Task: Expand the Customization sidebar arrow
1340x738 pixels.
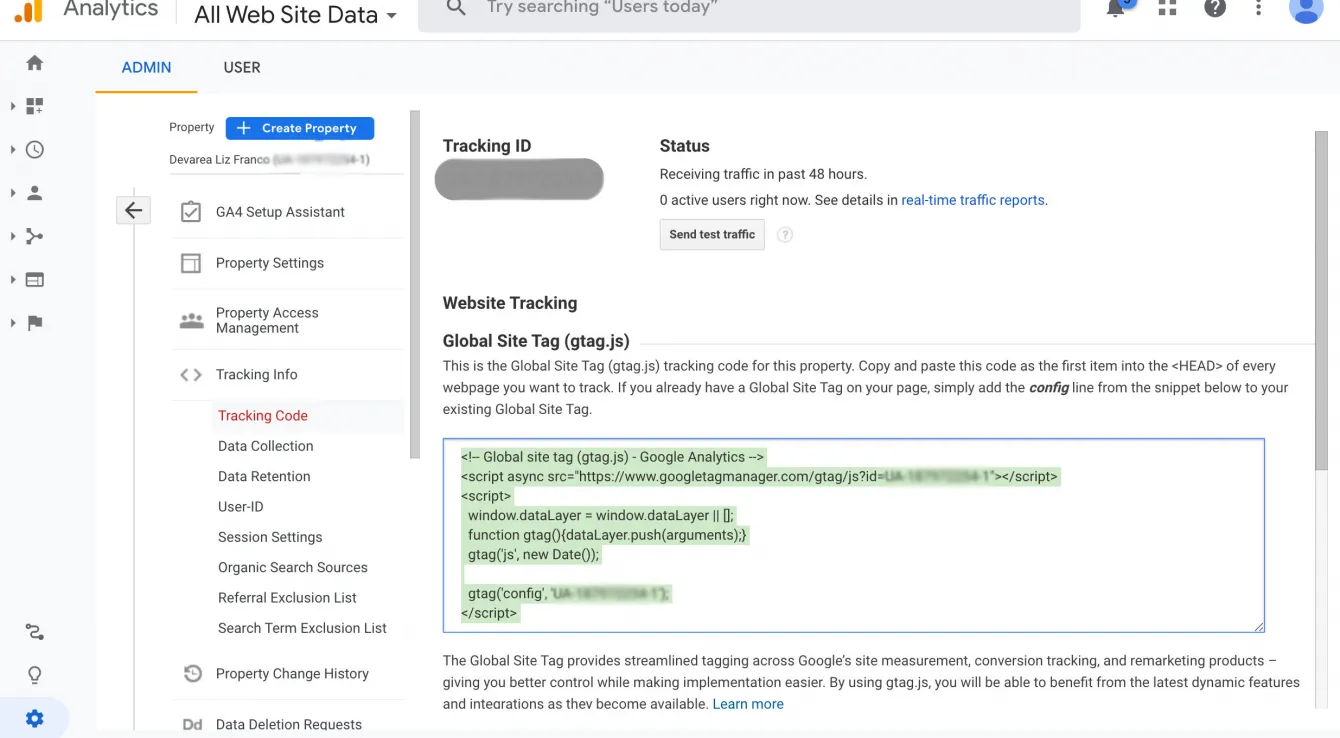Action: click(13, 106)
